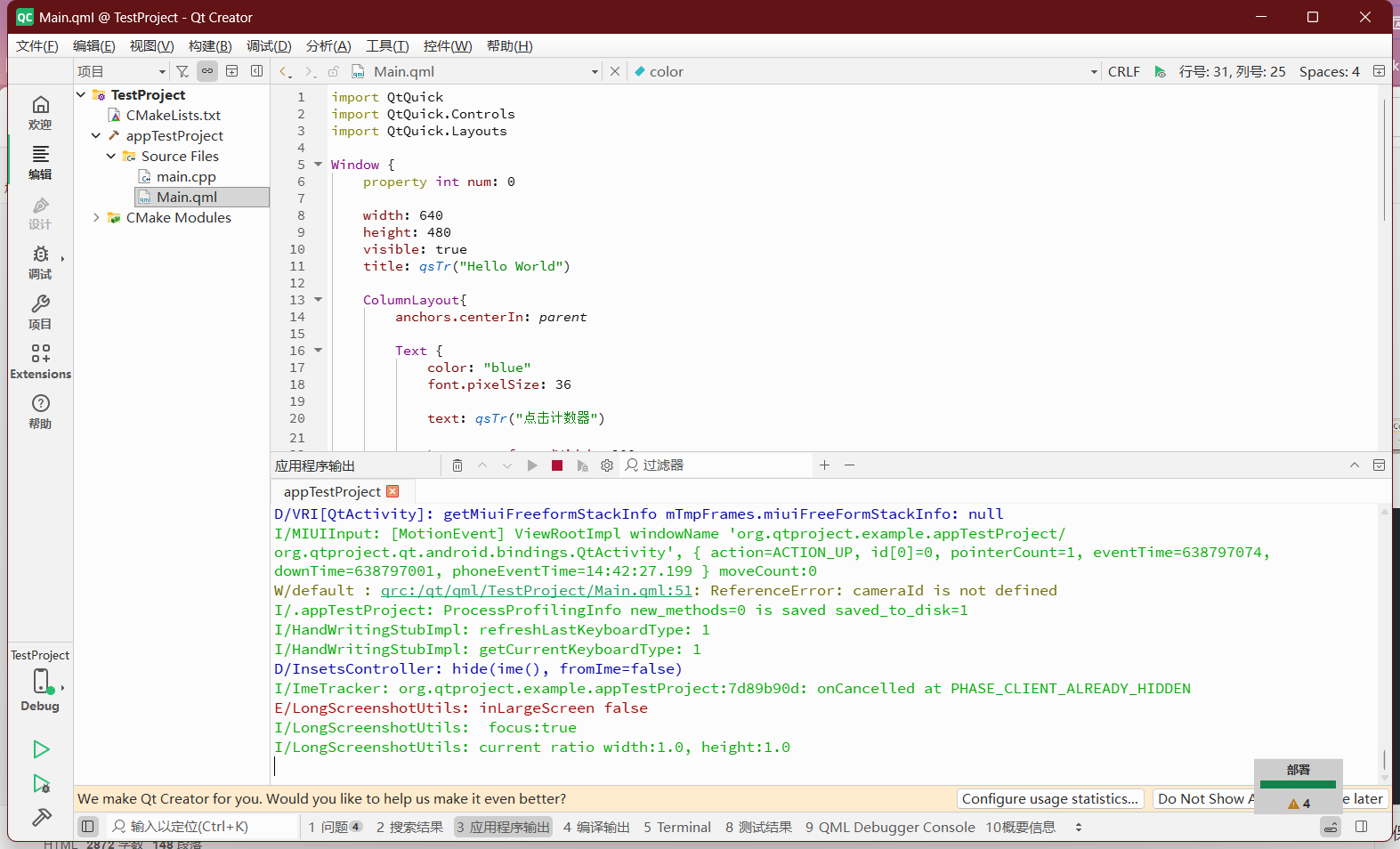Start debugging with the play-bug button

41,783
